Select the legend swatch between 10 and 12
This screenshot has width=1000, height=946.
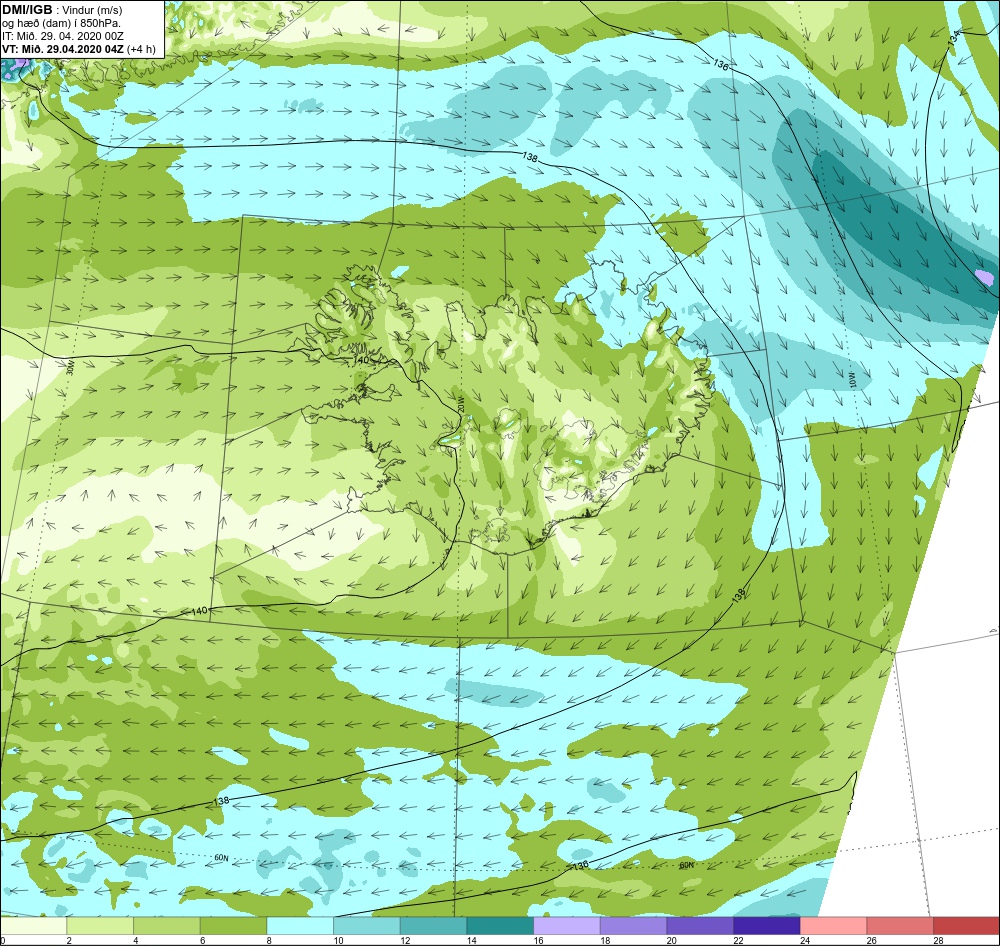[366, 926]
